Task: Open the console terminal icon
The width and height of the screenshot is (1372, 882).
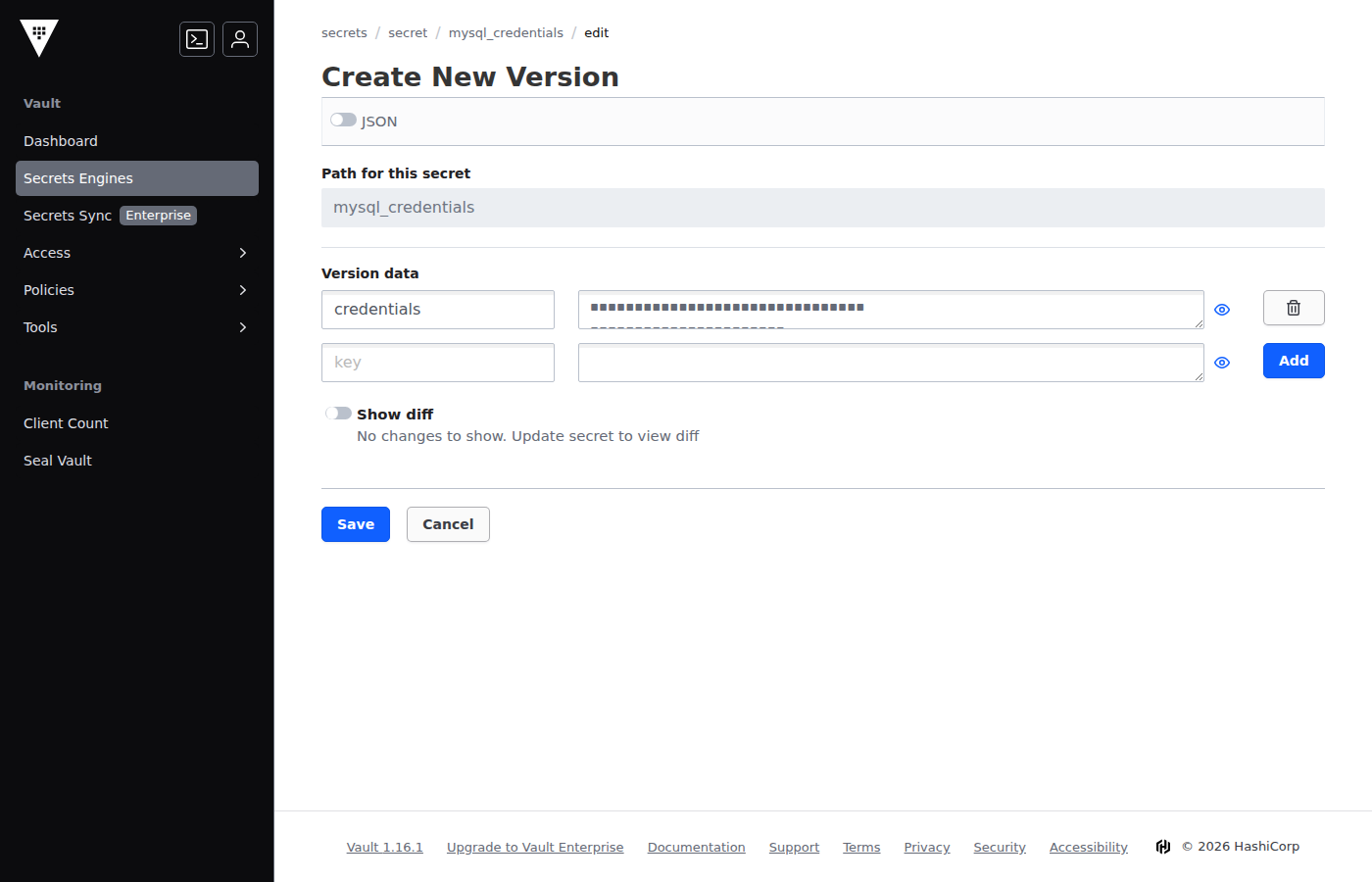Action: [x=197, y=39]
